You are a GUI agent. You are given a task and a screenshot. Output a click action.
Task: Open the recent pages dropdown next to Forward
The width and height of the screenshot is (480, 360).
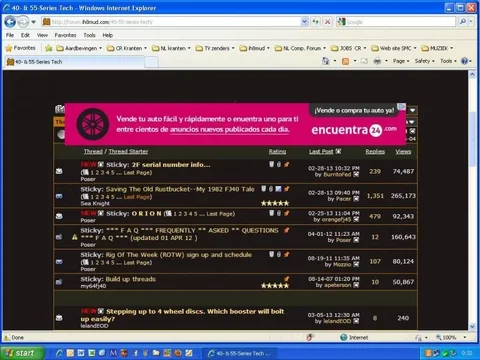click(33, 22)
